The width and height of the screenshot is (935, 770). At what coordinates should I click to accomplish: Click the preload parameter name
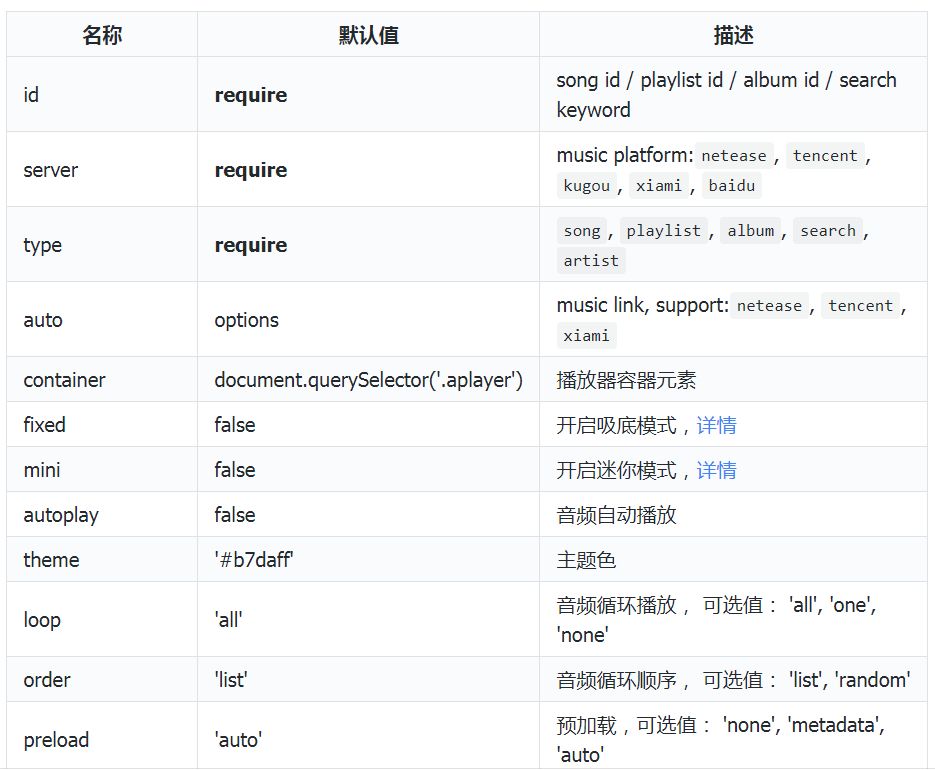click(56, 740)
